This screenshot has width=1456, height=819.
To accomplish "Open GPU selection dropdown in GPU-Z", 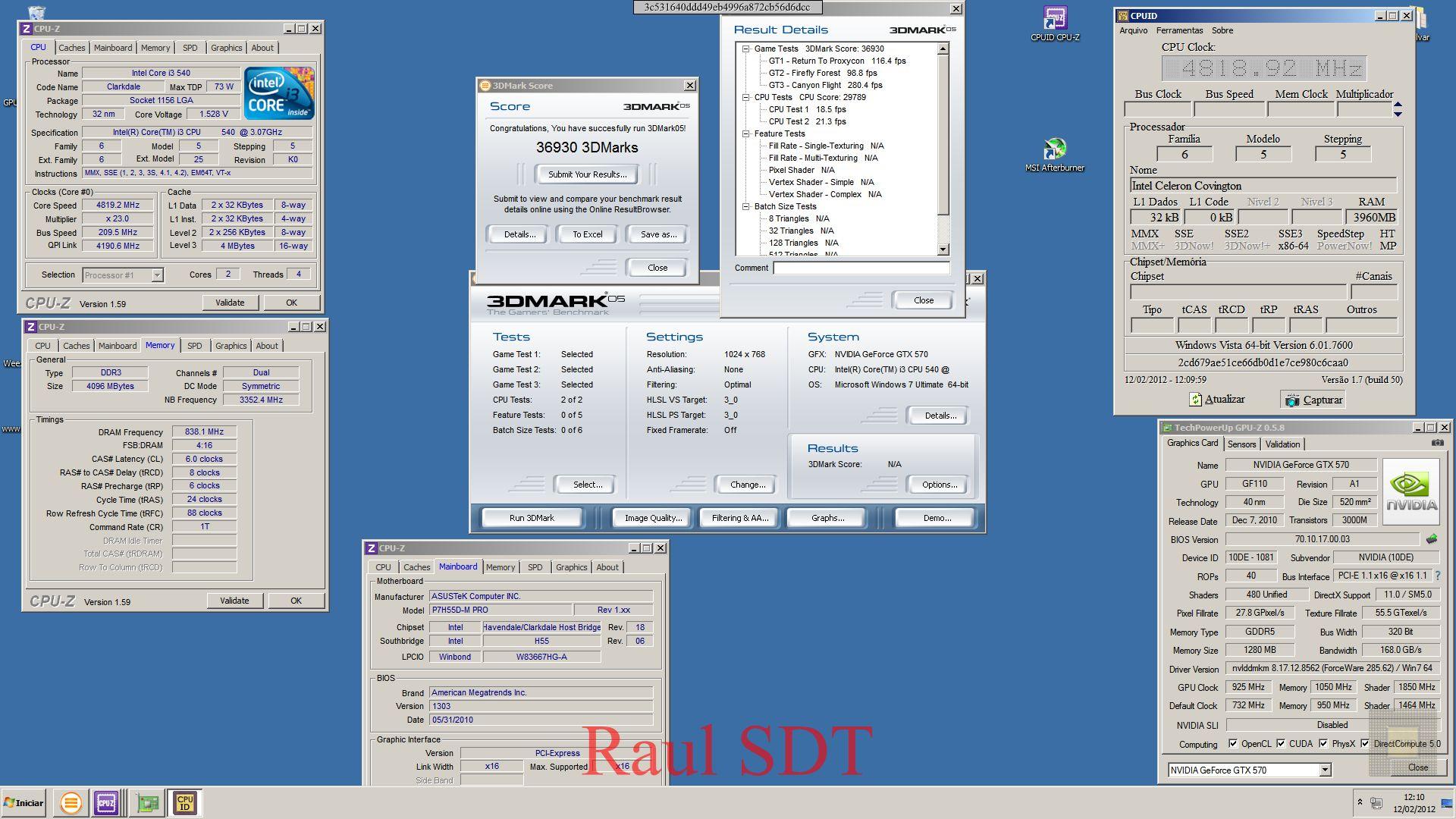I will [1325, 770].
